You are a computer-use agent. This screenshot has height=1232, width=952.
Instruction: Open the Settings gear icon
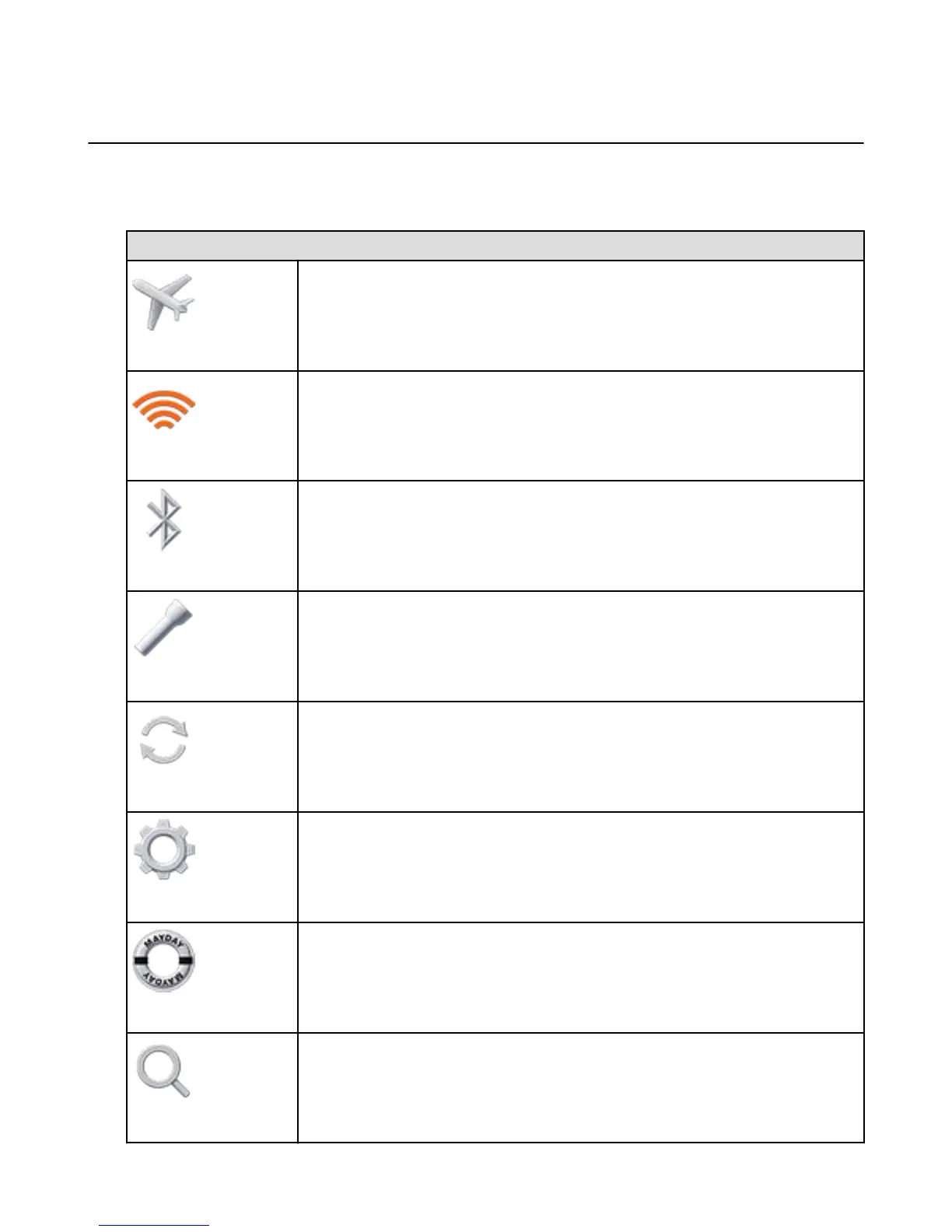164,849
